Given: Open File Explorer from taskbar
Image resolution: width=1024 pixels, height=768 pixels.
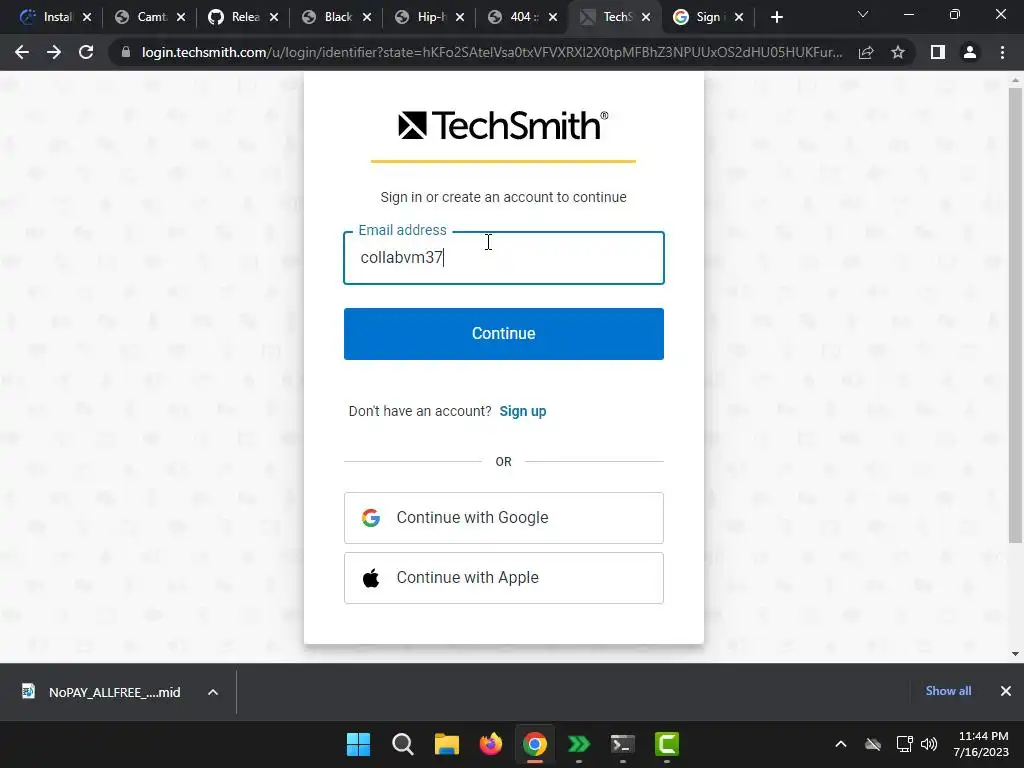Looking at the screenshot, I should coord(447,744).
